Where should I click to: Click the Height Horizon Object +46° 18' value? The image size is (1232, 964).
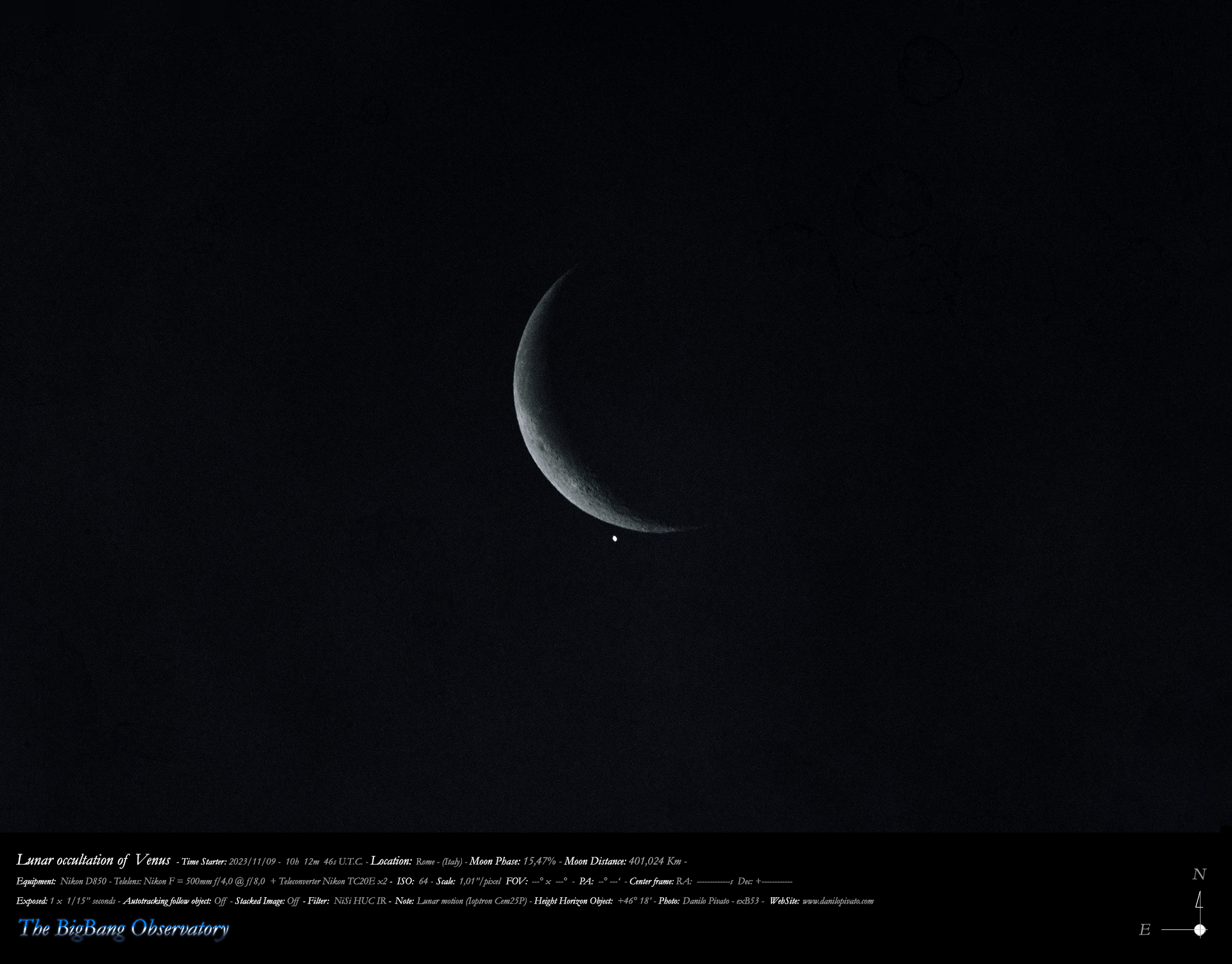coord(635,901)
